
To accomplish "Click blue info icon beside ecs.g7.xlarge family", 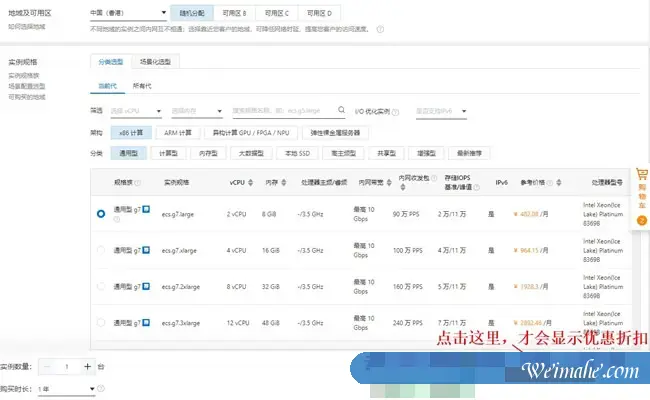I will tap(146, 251).
